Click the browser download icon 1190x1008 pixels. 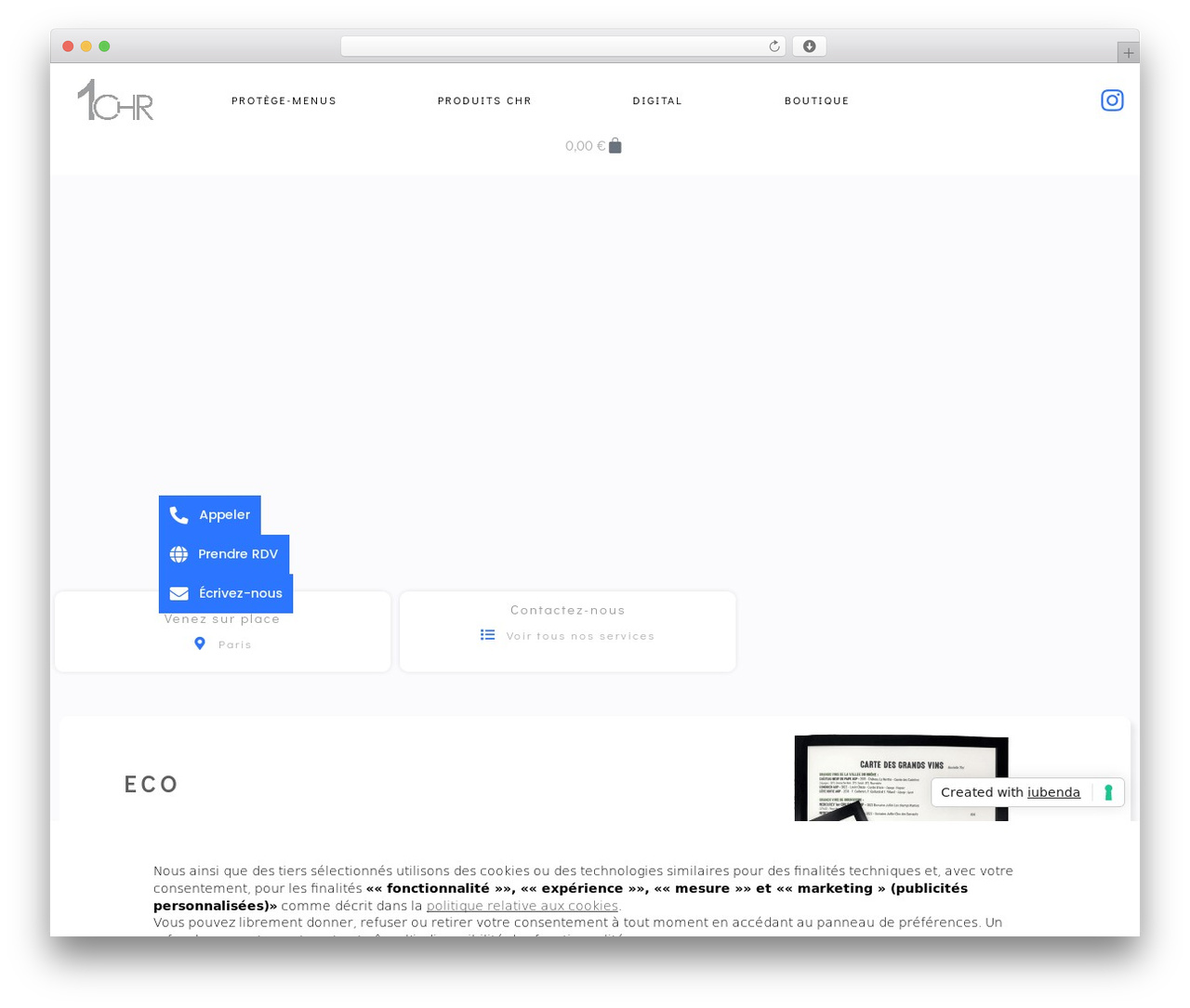coord(809,46)
